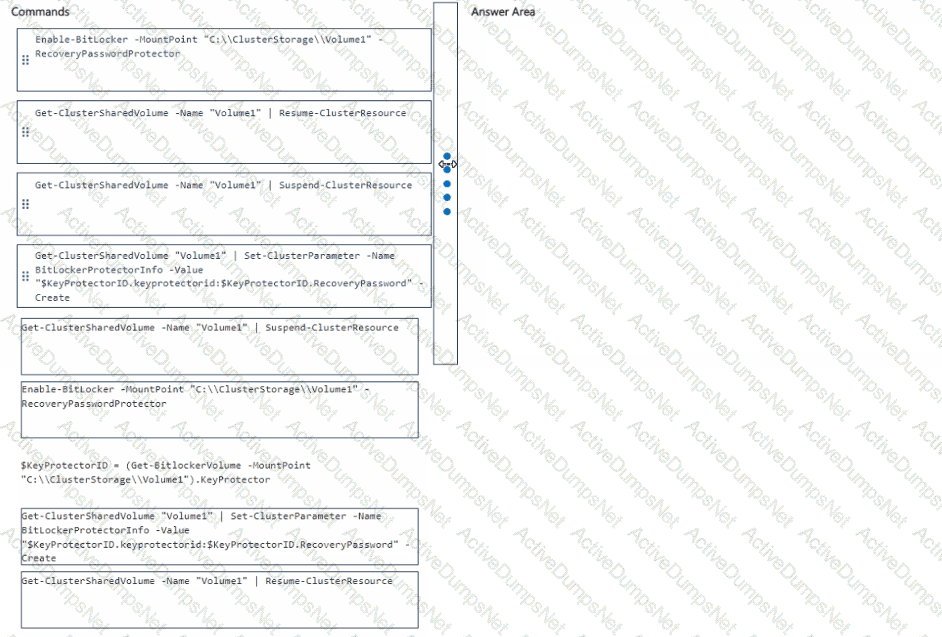Select grip handle icon next to Suspend-ClusterResource command
942x637 pixels.
coord(25,204)
